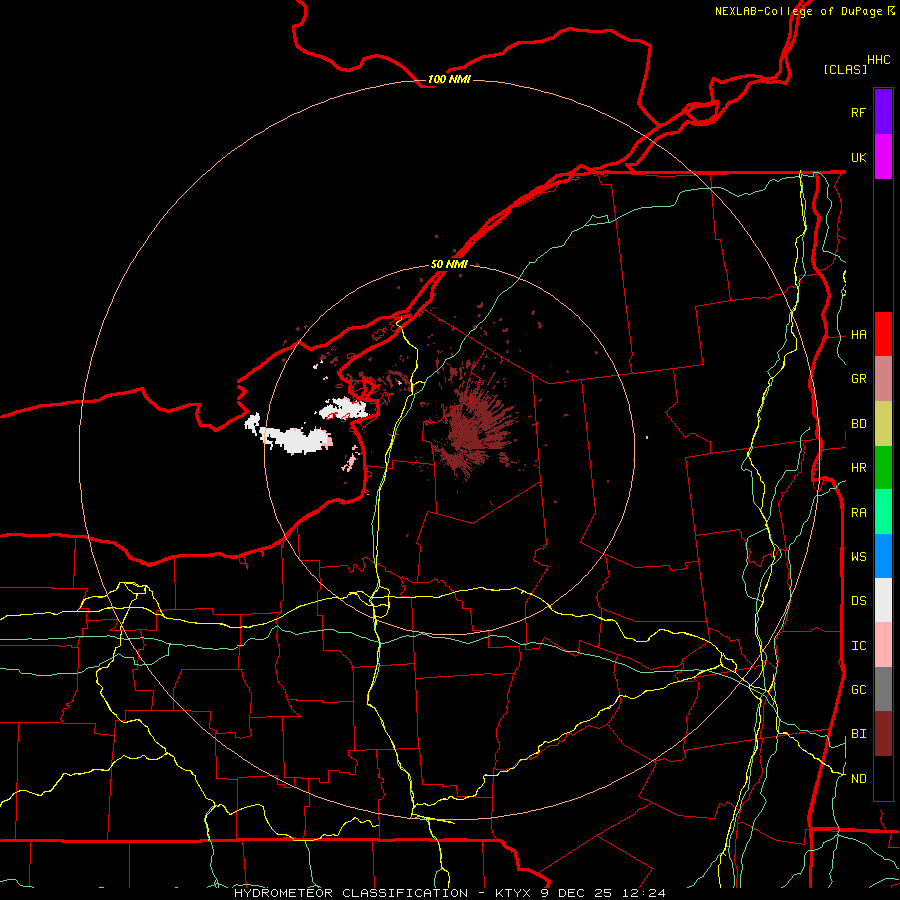Click the RF legend label
This screenshot has width=900, height=900.
[859, 112]
